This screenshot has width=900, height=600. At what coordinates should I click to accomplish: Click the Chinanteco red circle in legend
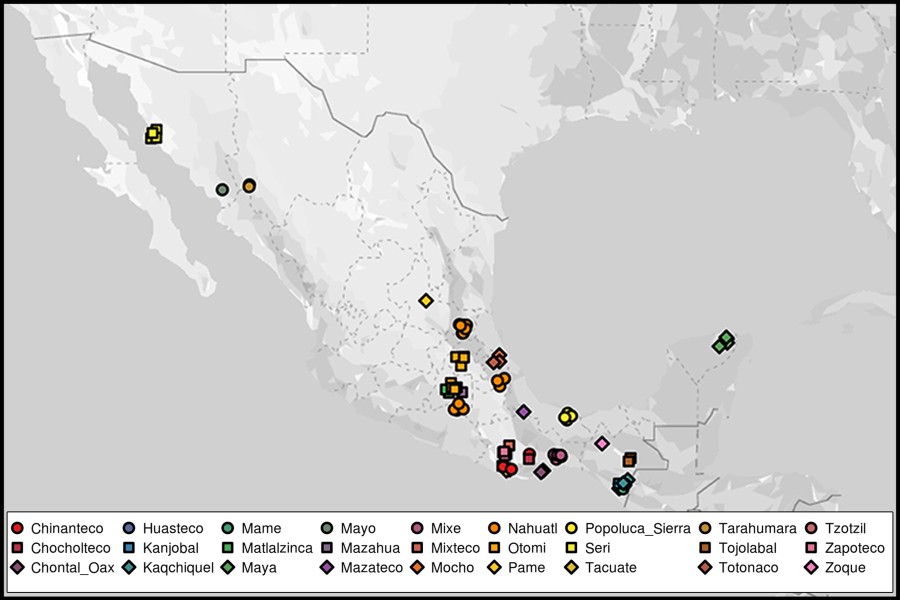point(17,528)
